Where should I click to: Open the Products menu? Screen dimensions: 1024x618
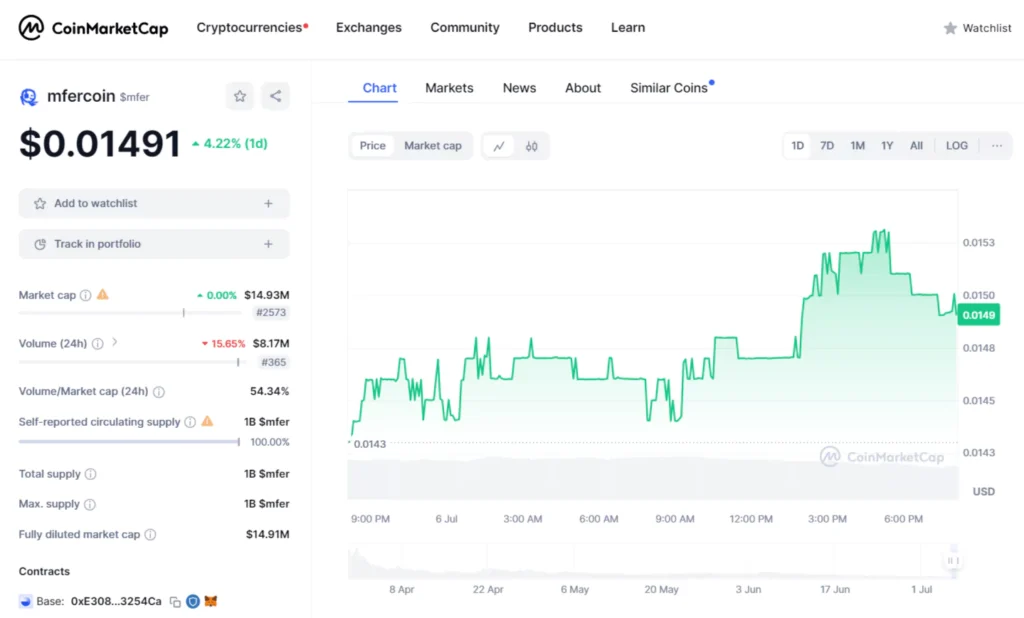tap(555, 27)
